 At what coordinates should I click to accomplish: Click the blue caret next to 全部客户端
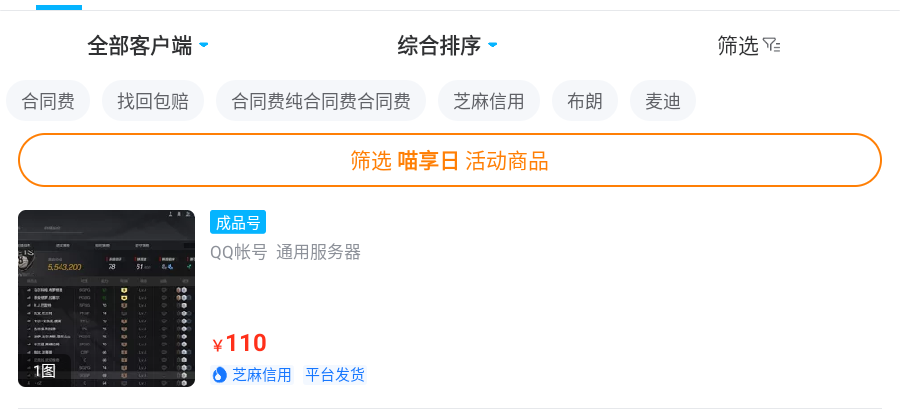204,46
